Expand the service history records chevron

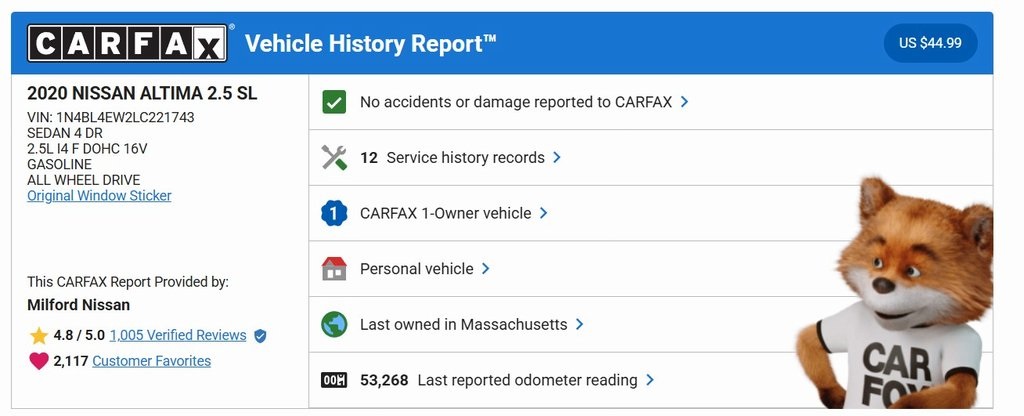(557, 158)
